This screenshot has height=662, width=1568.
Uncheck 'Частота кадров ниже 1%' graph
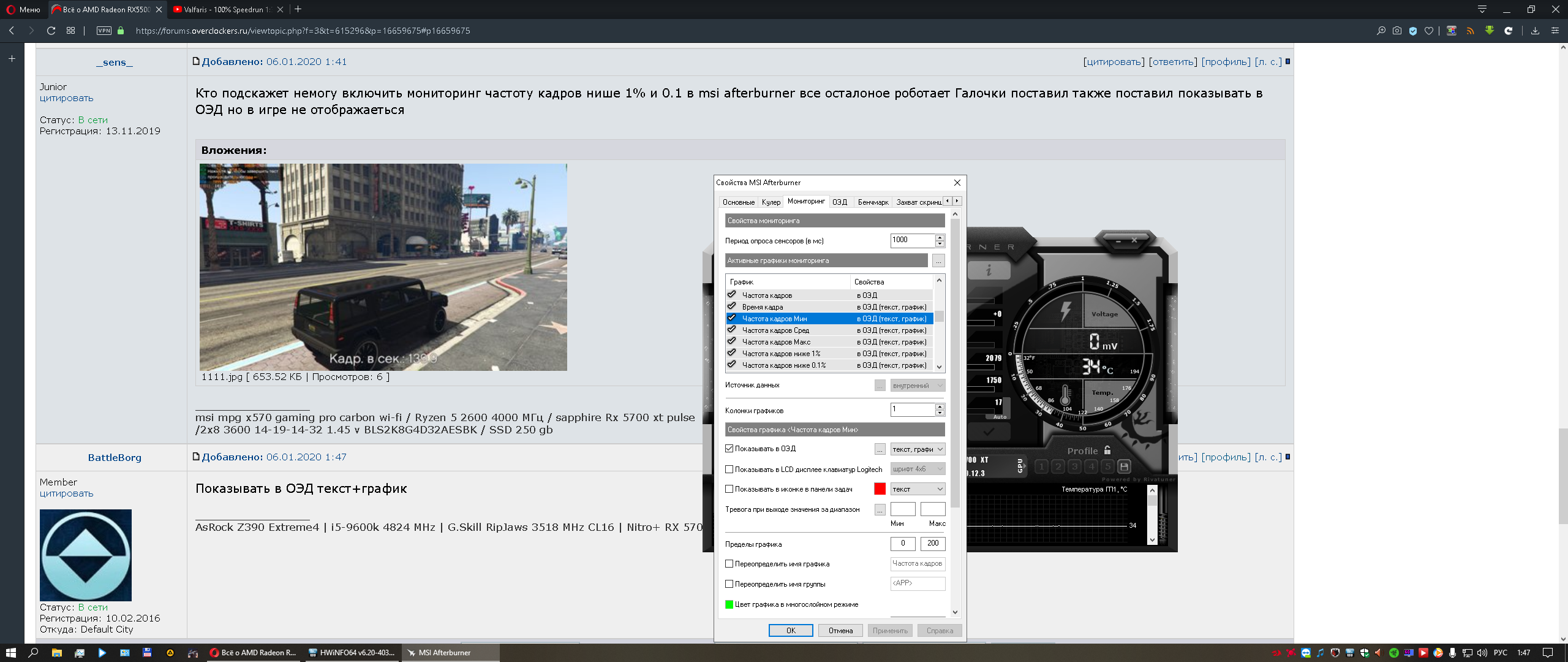click(x=731, y=353)
